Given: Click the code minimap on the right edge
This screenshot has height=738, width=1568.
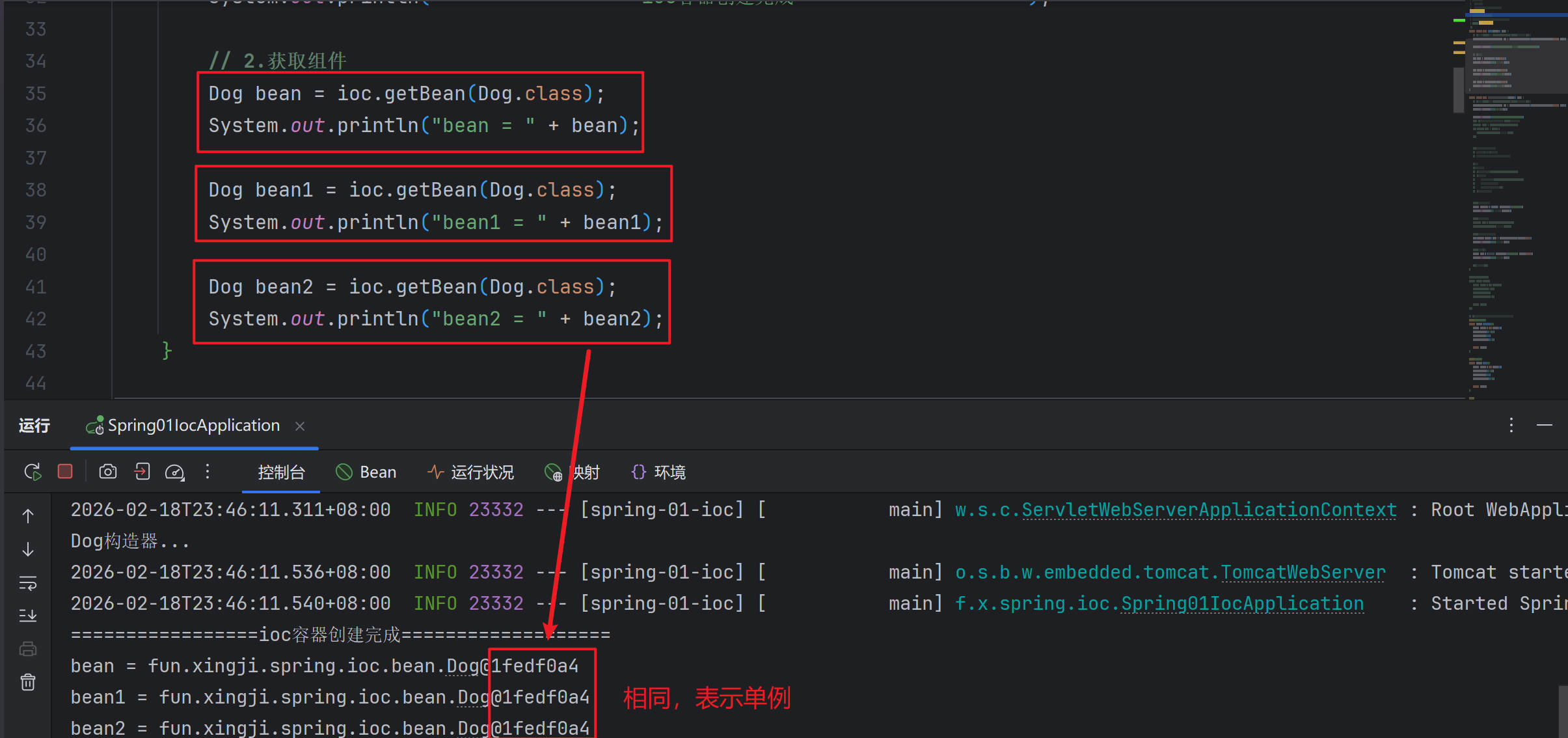Looking at the screenshot, I should click(x=1516, y=195).
